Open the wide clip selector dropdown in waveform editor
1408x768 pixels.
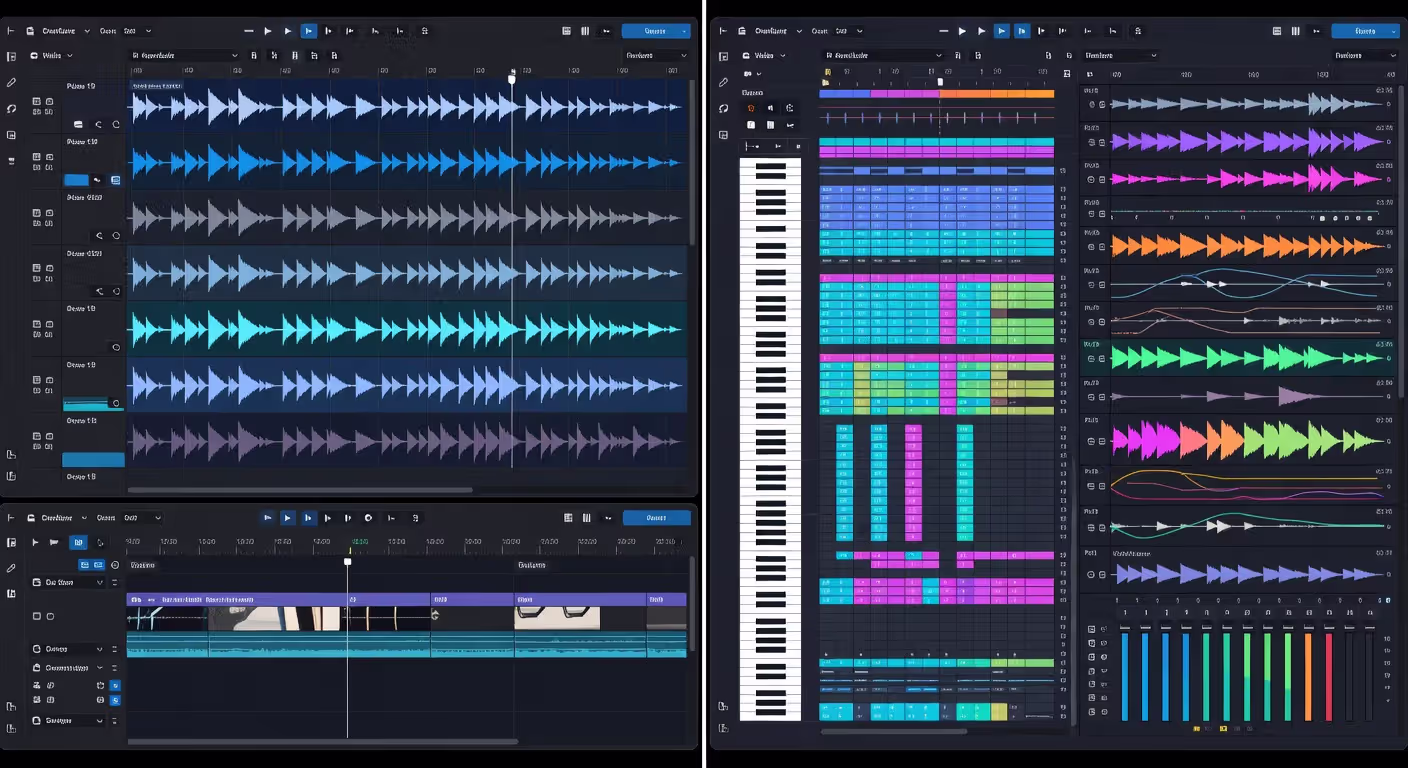click(x=185, y=56)
